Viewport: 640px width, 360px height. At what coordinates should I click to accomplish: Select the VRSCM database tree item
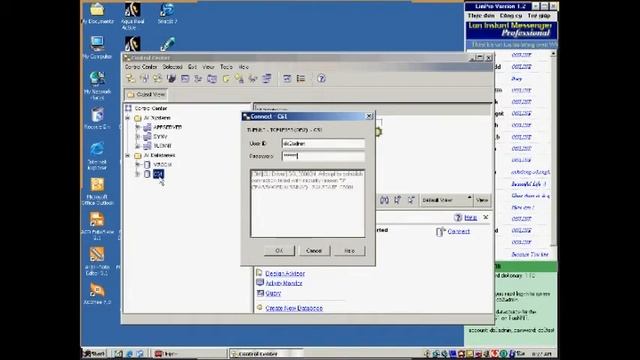pyautogui.click(x=162, y=164)
